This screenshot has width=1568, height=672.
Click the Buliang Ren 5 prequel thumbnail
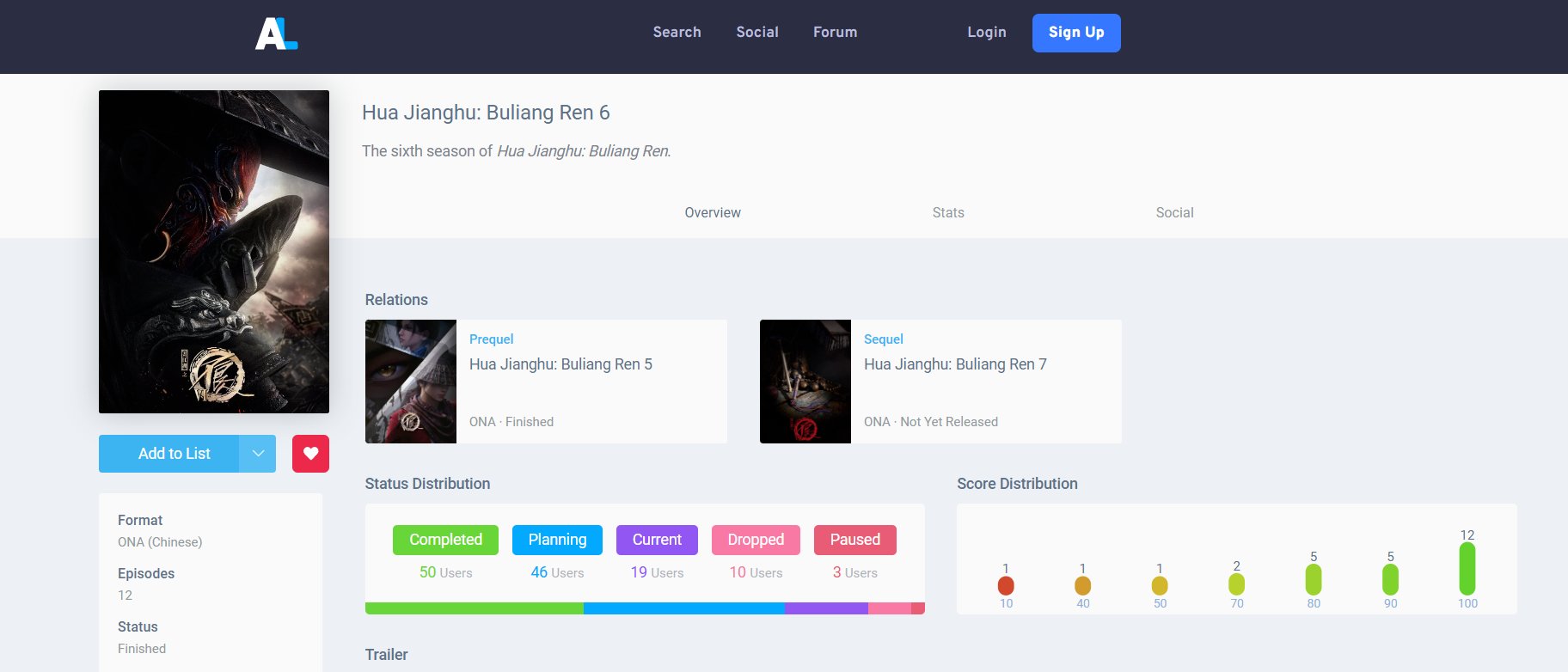[411, 382]
